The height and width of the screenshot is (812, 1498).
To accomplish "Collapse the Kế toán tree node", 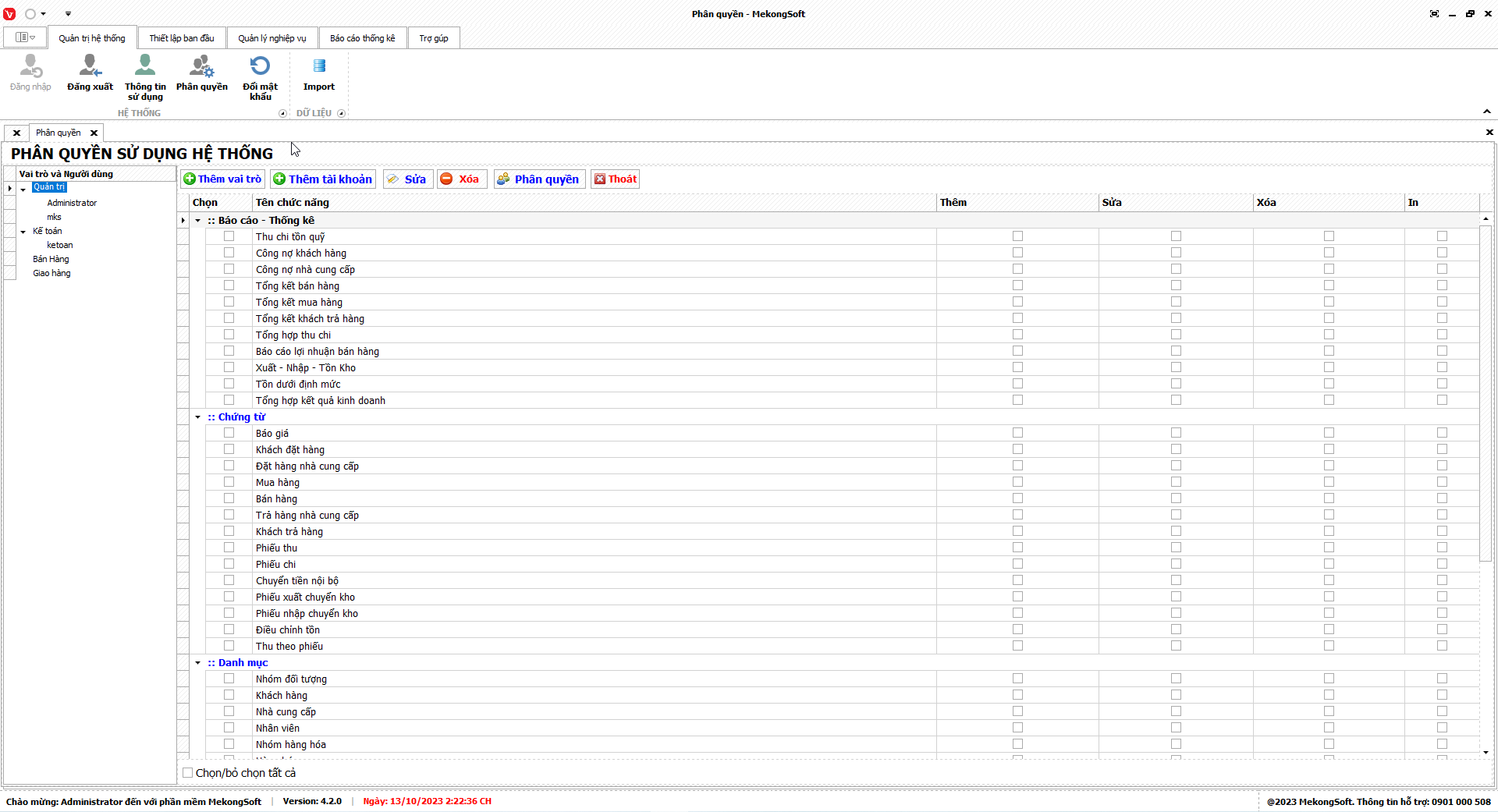I will [x=23, y=232].
